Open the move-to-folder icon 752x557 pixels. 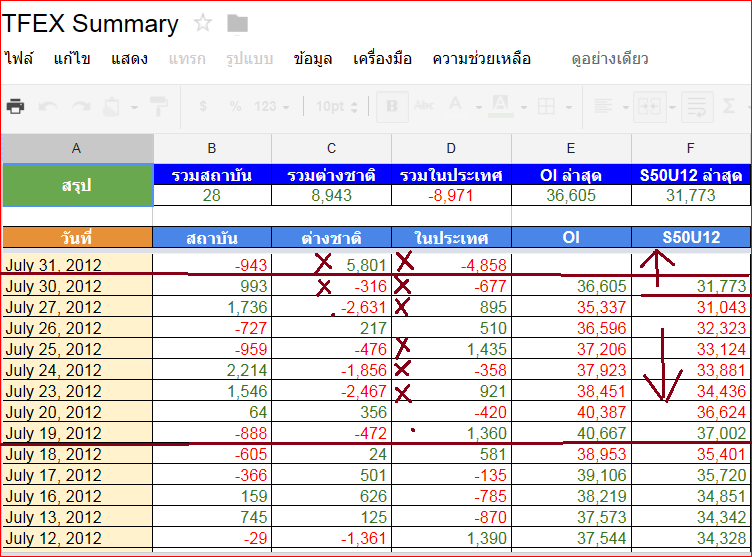click(237, 24)
